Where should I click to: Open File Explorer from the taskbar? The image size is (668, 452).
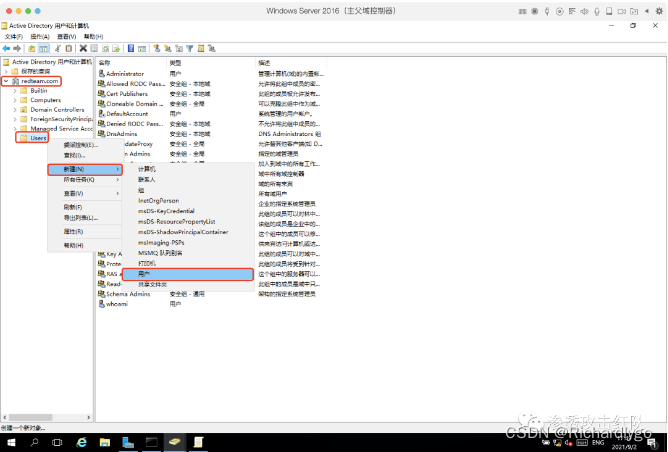tap(104, 443)
